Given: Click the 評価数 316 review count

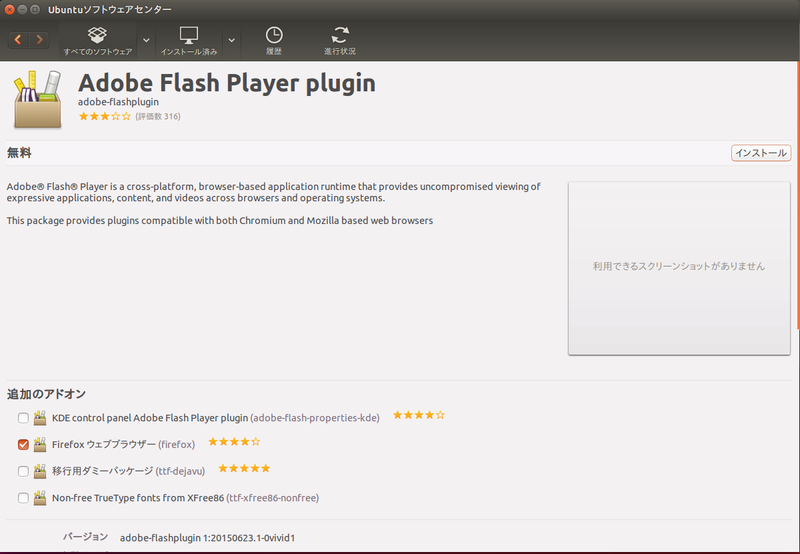Looking at the screenshot, I should (158, 116).
